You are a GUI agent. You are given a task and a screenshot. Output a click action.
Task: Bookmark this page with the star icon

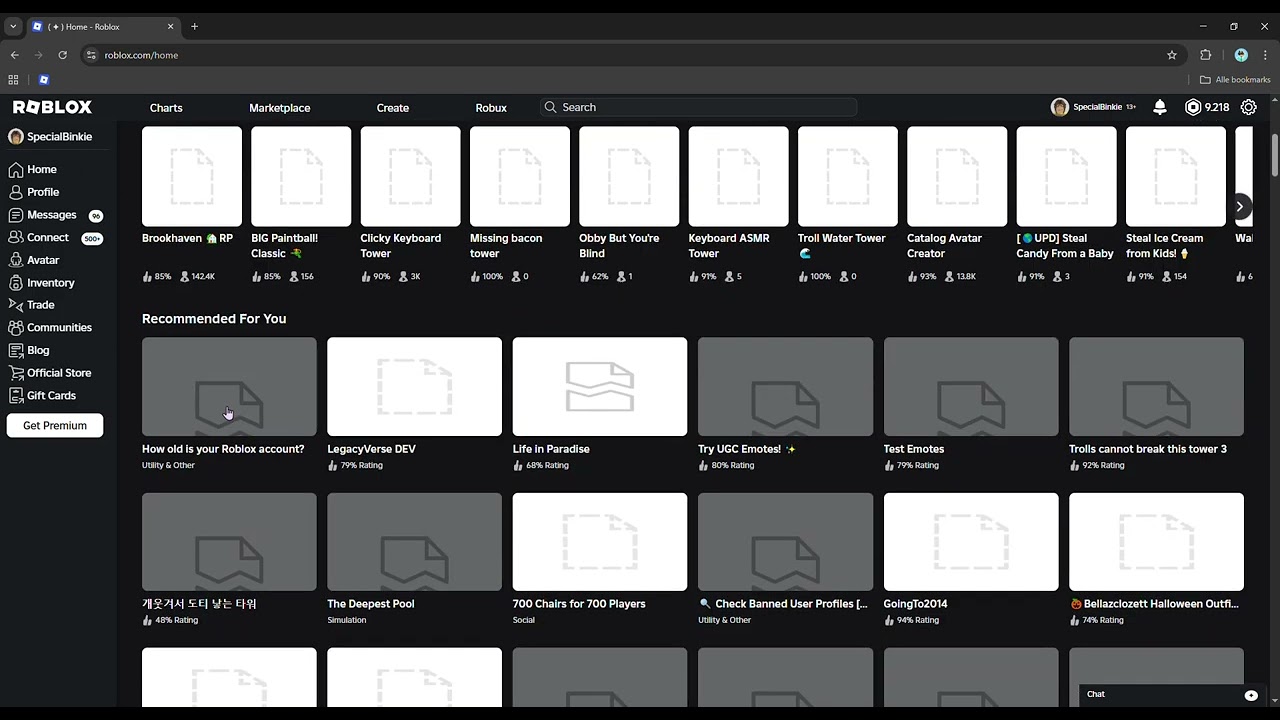[x=1172, y=55]
